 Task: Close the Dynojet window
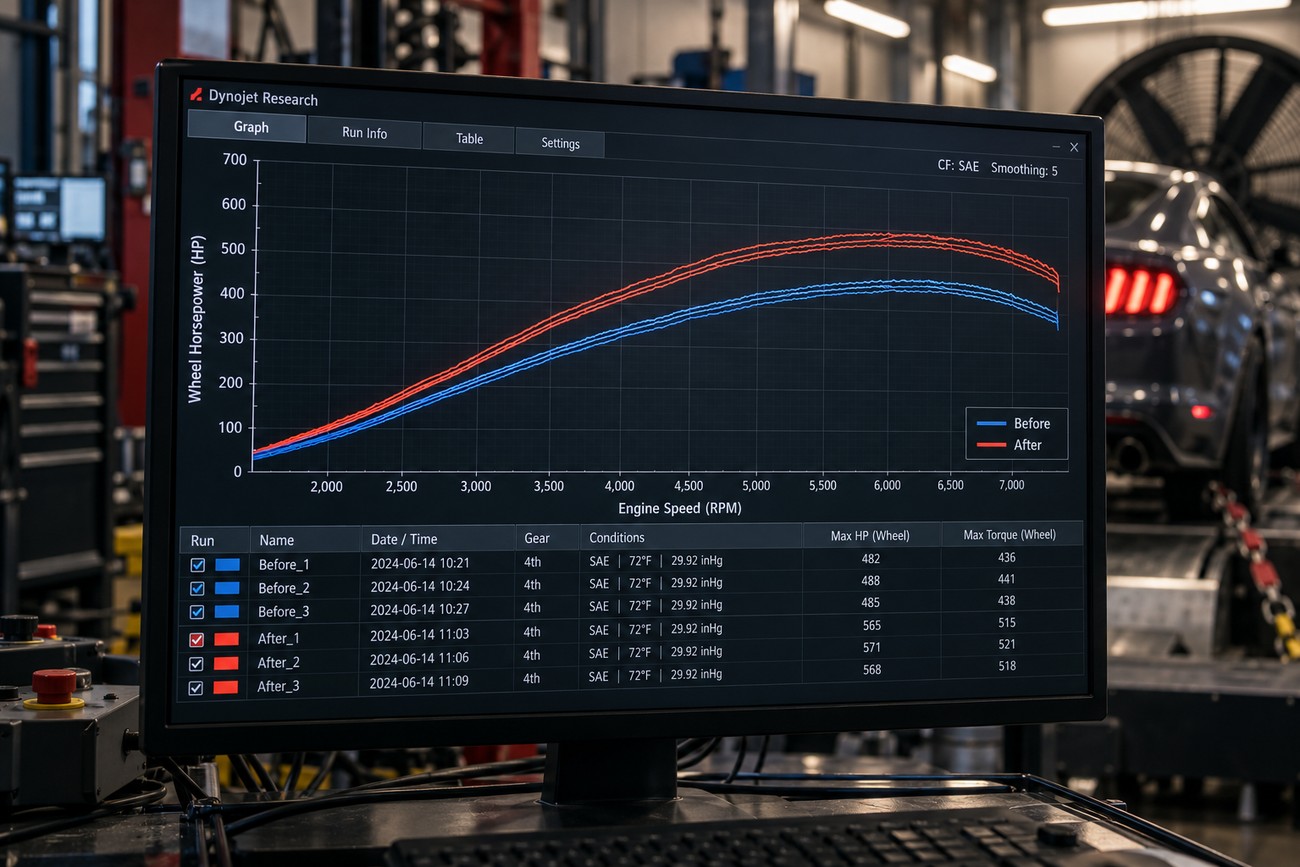[1074, 147]
